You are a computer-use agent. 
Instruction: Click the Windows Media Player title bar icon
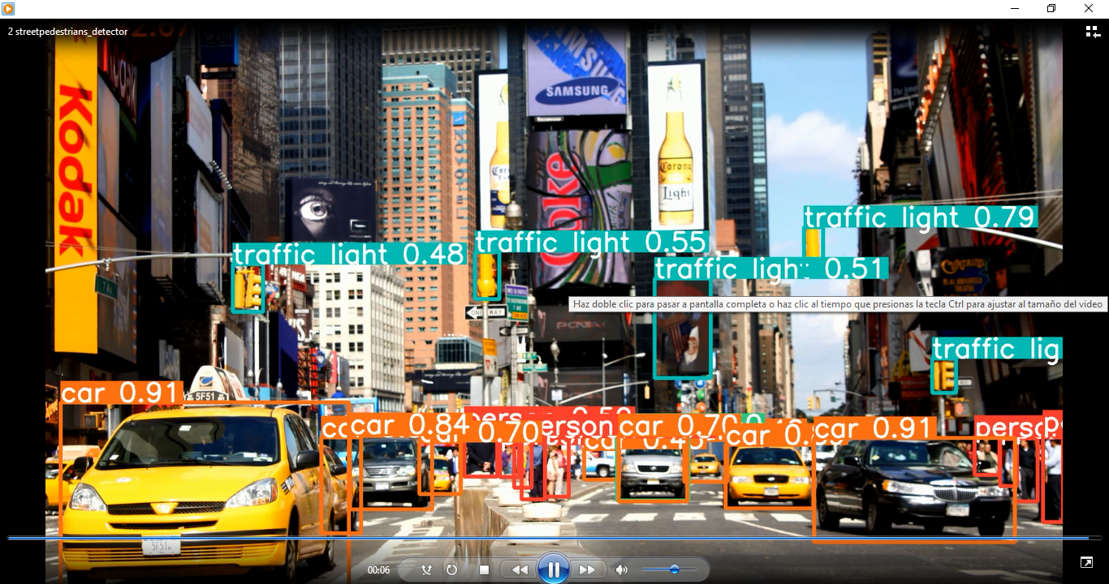point(9,9)
